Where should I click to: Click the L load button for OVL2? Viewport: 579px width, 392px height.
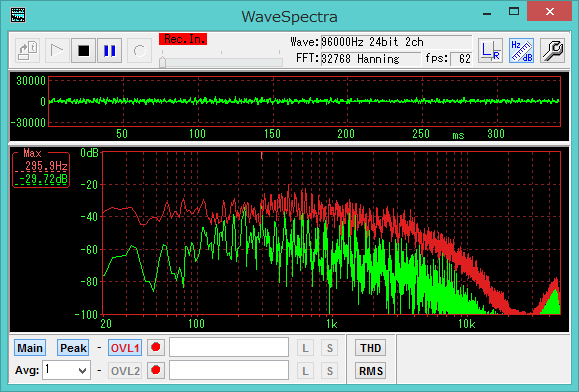click(x=305, y=371)
